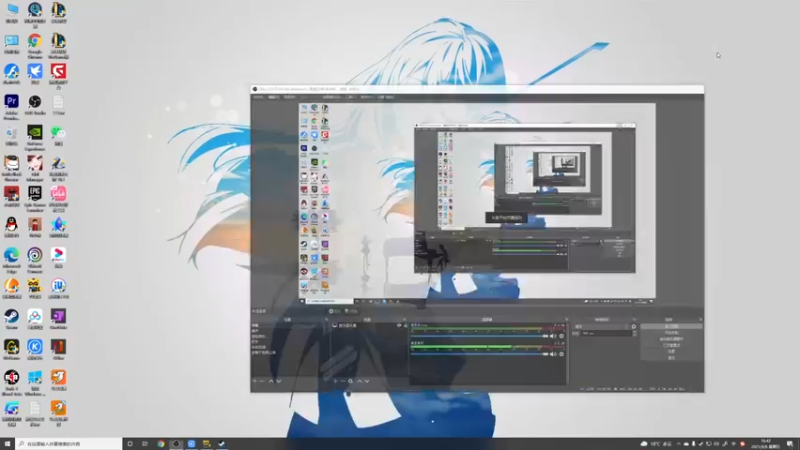Open the File menu in OBS
The height and width of the screenshot is (450, 800).
click(258, 97)
